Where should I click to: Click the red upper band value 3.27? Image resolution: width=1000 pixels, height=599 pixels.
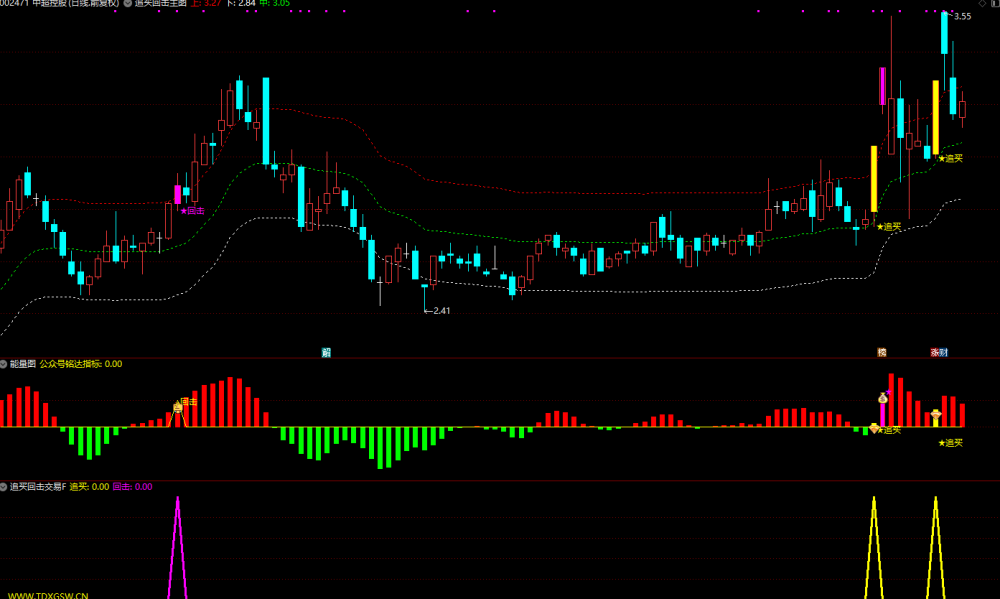(207, 3)
